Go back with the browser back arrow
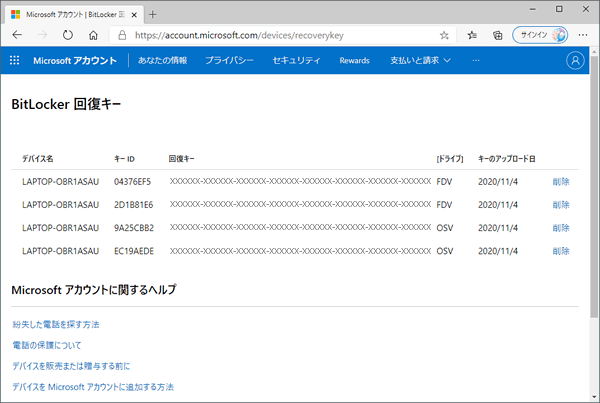The image size is (600, 403). pos(17,35)
